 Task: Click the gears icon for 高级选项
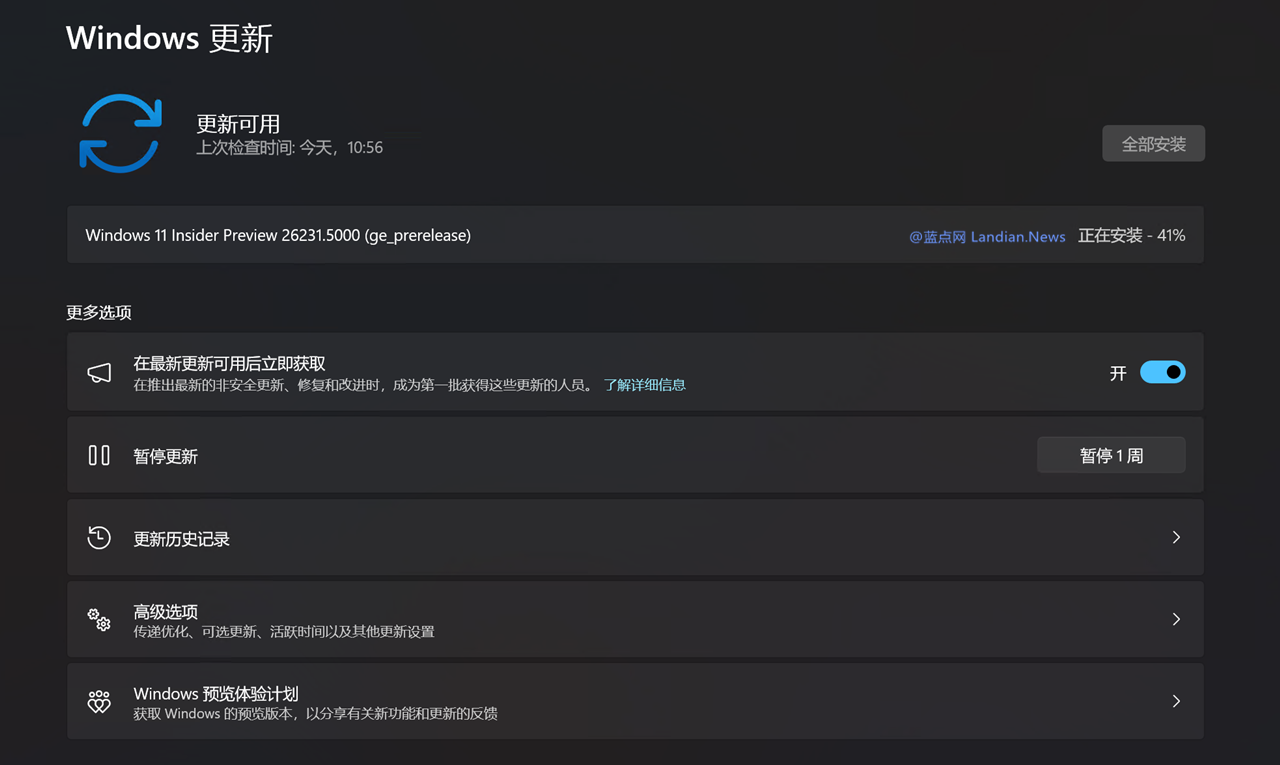tap(99, 619)
